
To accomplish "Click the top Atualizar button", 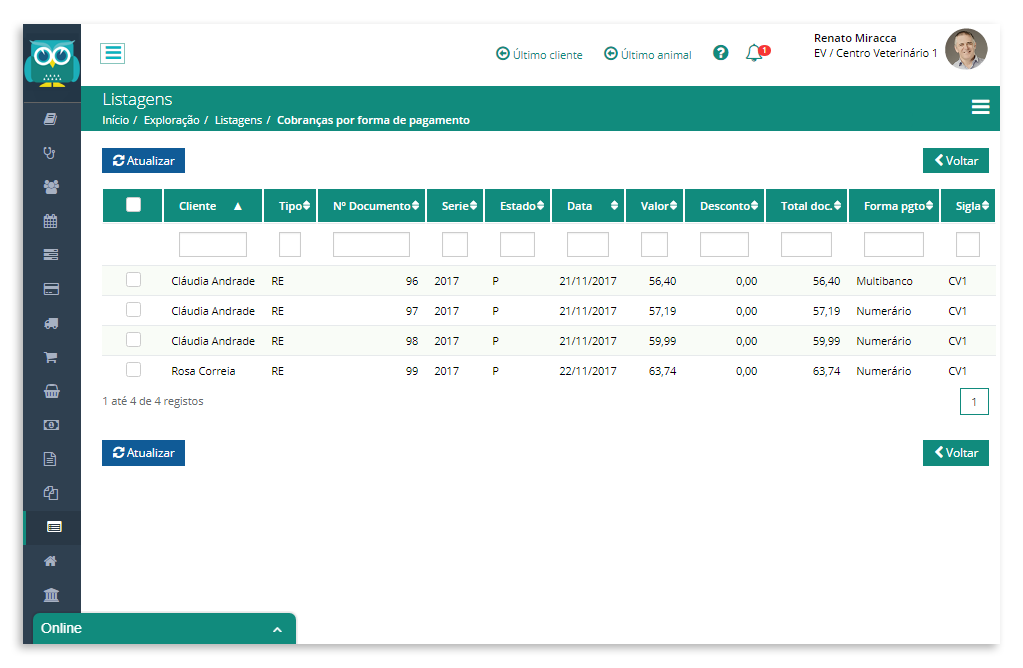I will [144, 160].
